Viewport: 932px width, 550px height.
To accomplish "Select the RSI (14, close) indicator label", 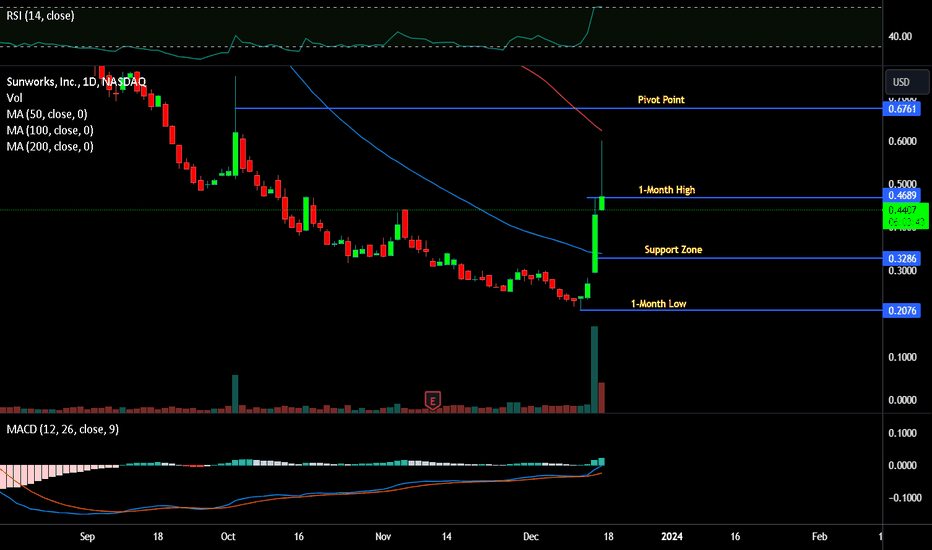I will [40, 16].
